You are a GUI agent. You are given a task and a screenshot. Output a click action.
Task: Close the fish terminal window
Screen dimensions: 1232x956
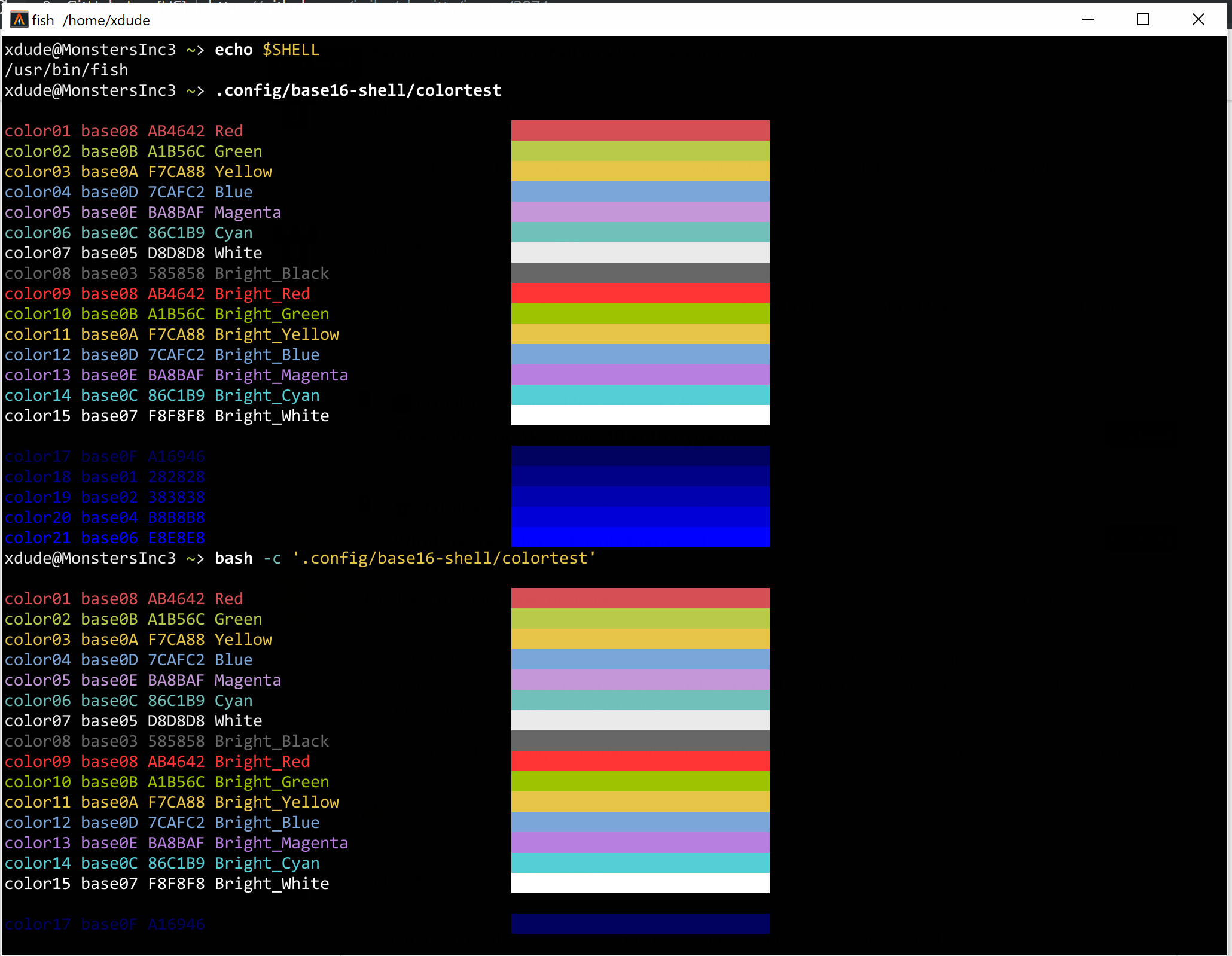coord(1198,19)
